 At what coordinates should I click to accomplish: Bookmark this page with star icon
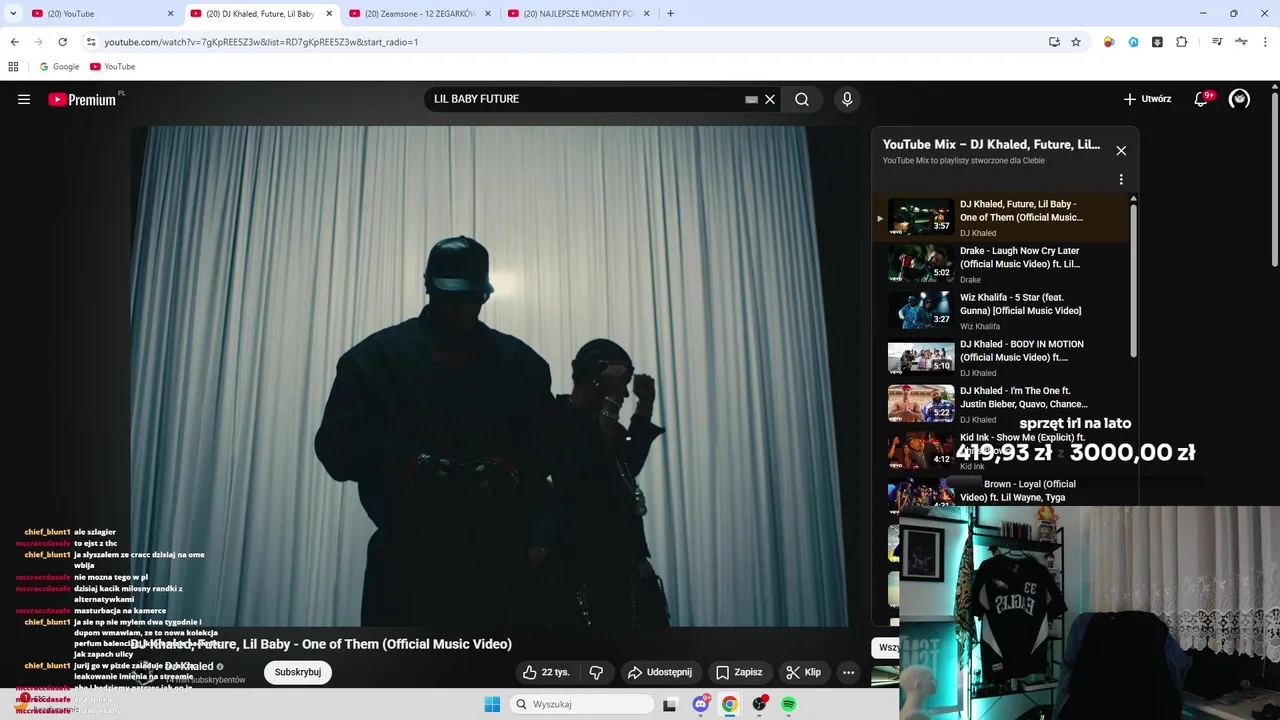click(x=1076, y=42)
